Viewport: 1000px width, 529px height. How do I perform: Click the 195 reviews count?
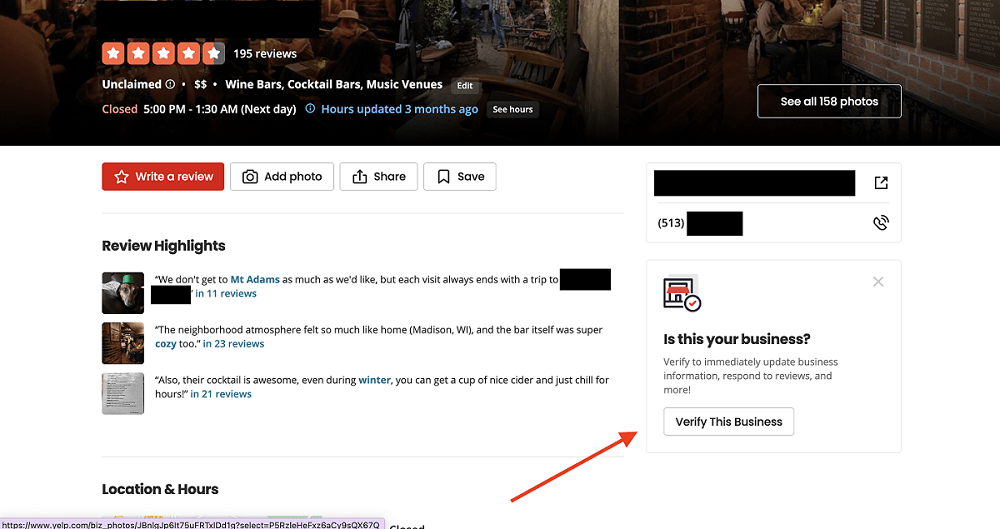tap(265, 54)
